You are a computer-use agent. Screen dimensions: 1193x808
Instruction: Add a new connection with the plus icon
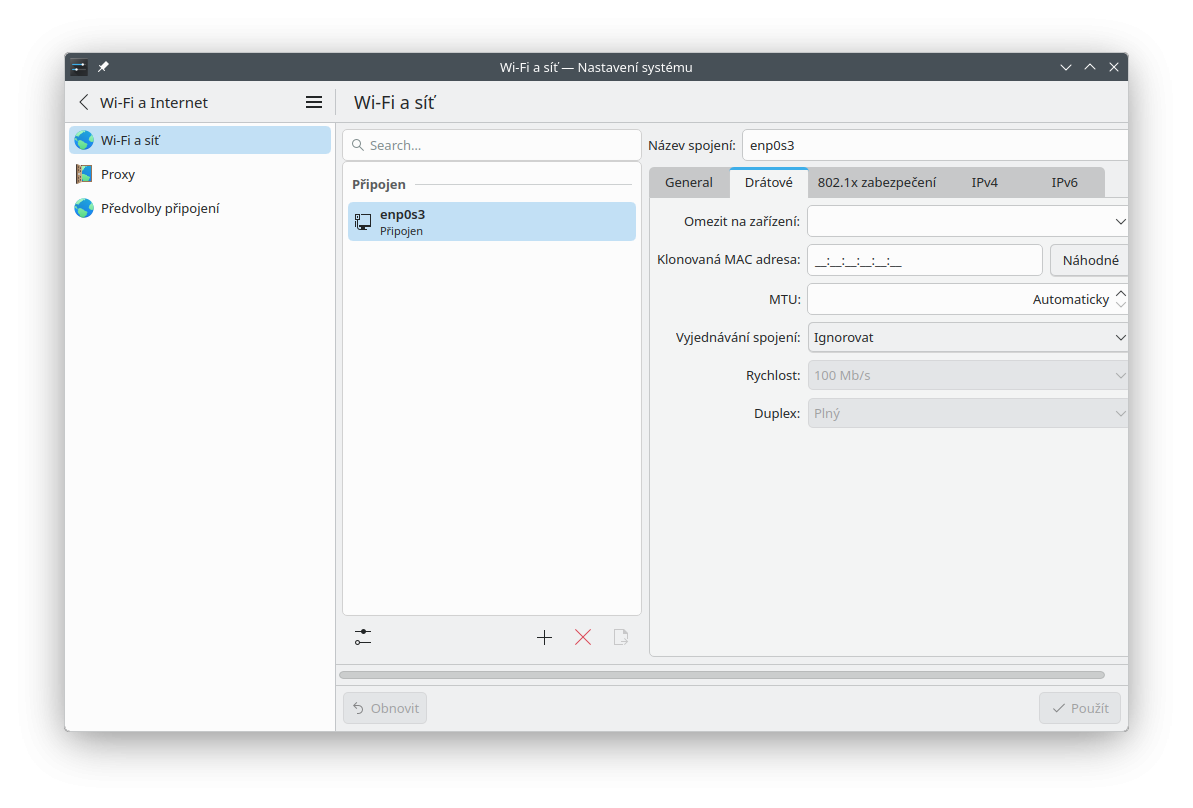544,637
